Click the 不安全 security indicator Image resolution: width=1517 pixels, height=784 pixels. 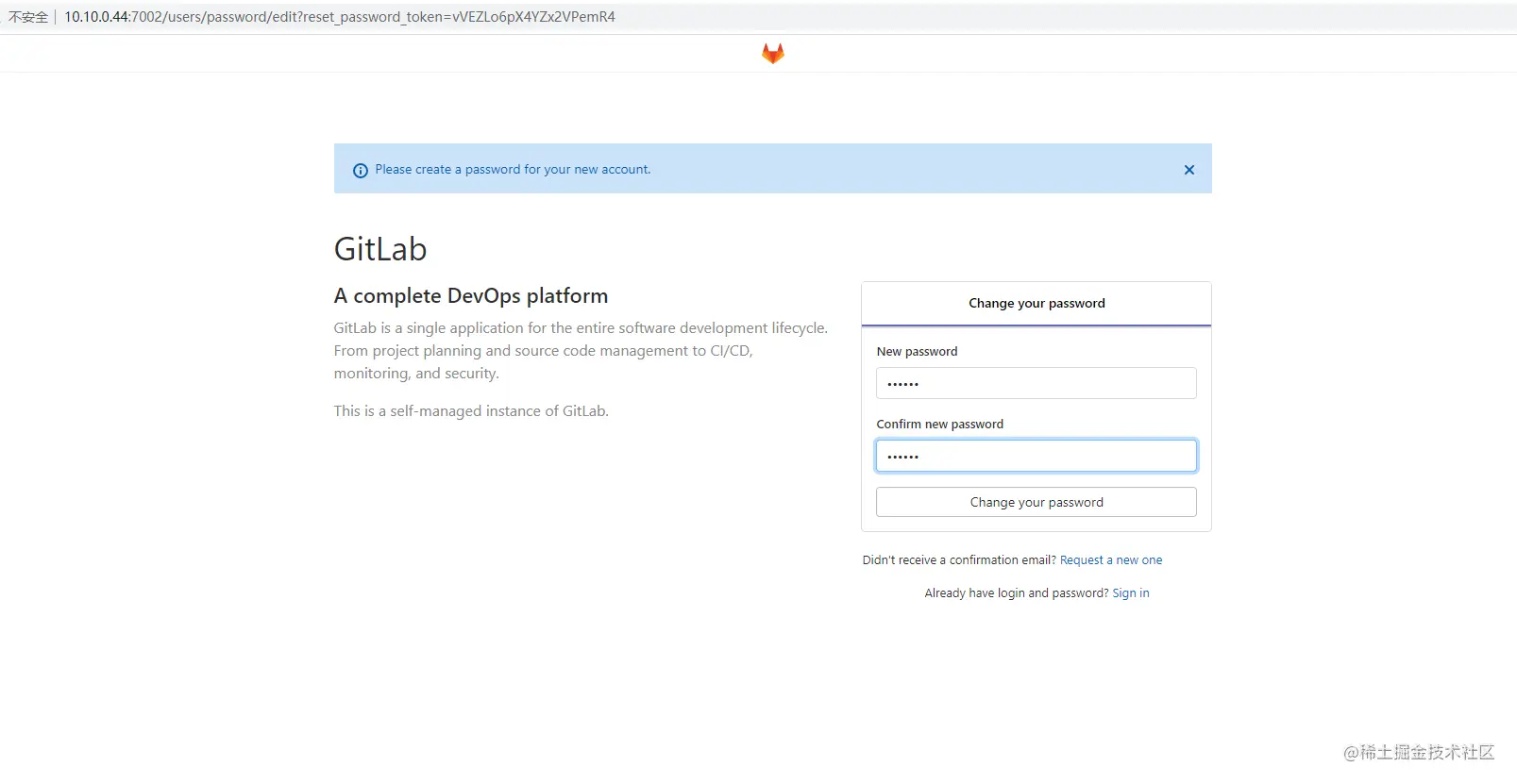[x=28, y=17]
